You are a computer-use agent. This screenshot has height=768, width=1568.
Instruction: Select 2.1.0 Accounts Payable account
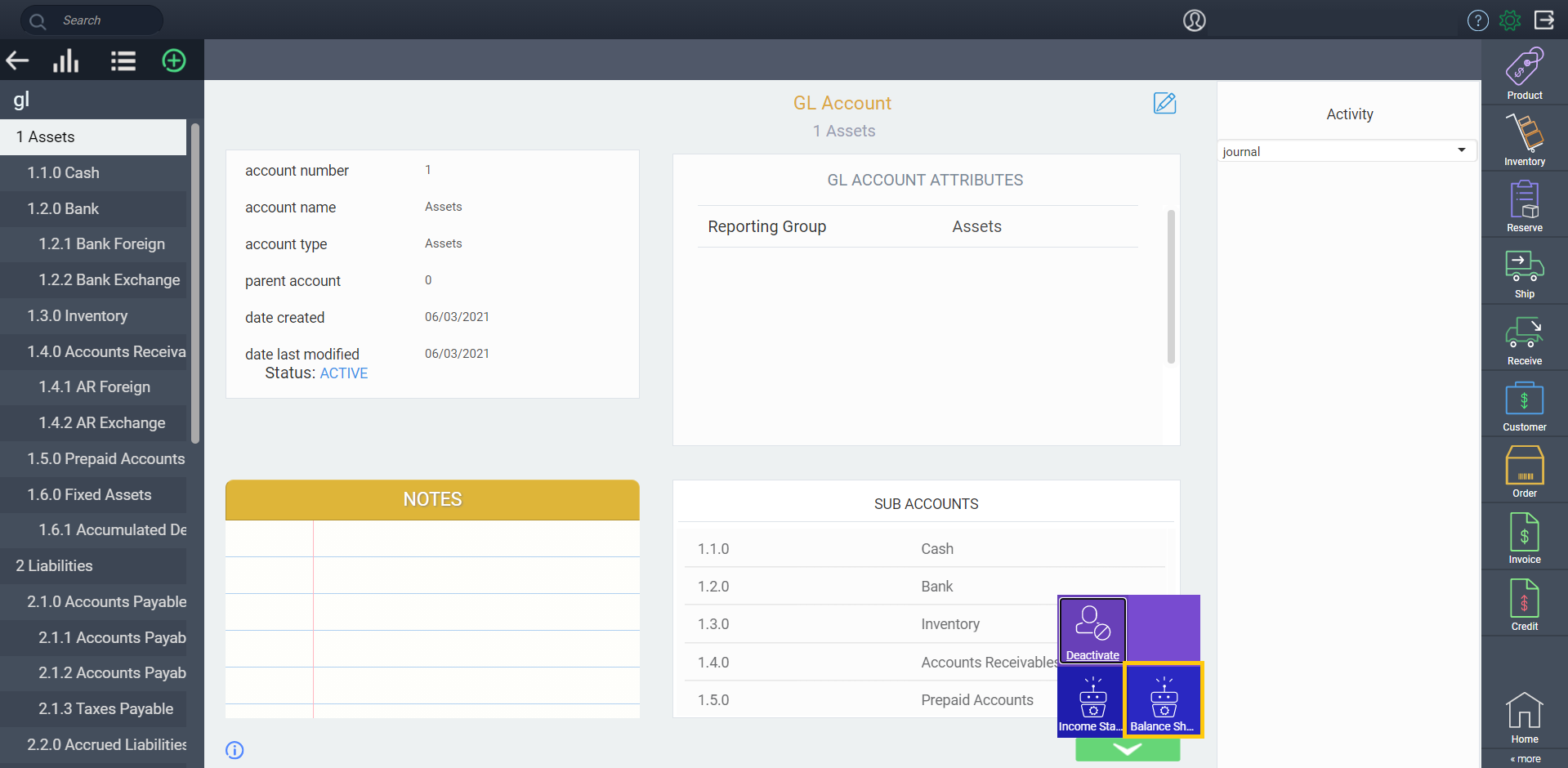tap(93, 602)
